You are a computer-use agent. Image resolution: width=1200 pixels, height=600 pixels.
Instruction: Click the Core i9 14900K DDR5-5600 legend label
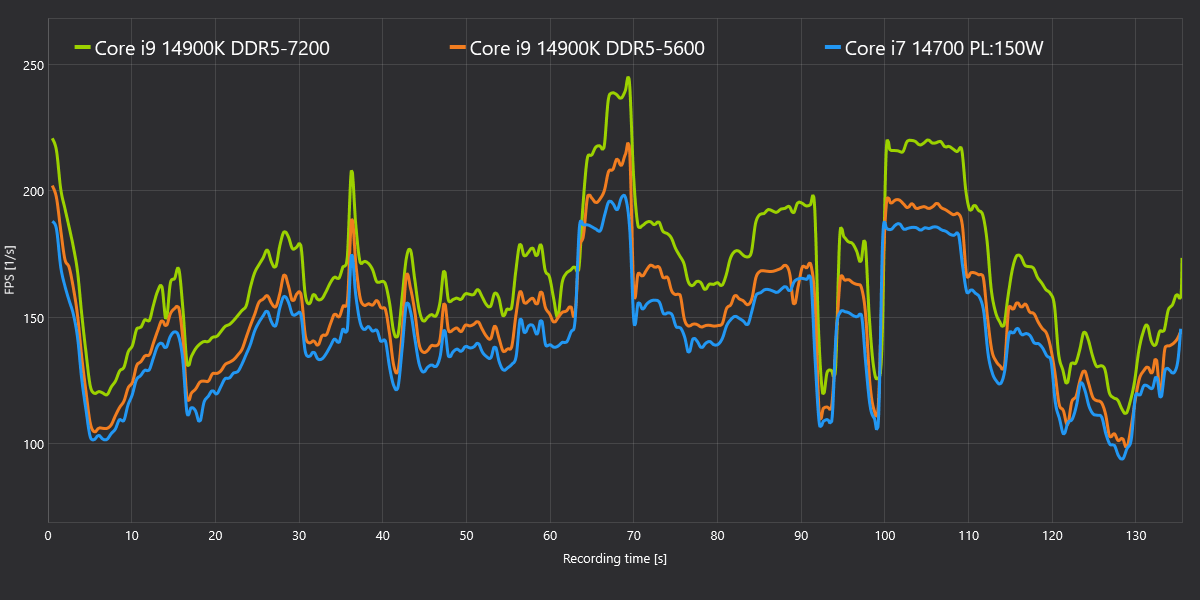[587, 47]
